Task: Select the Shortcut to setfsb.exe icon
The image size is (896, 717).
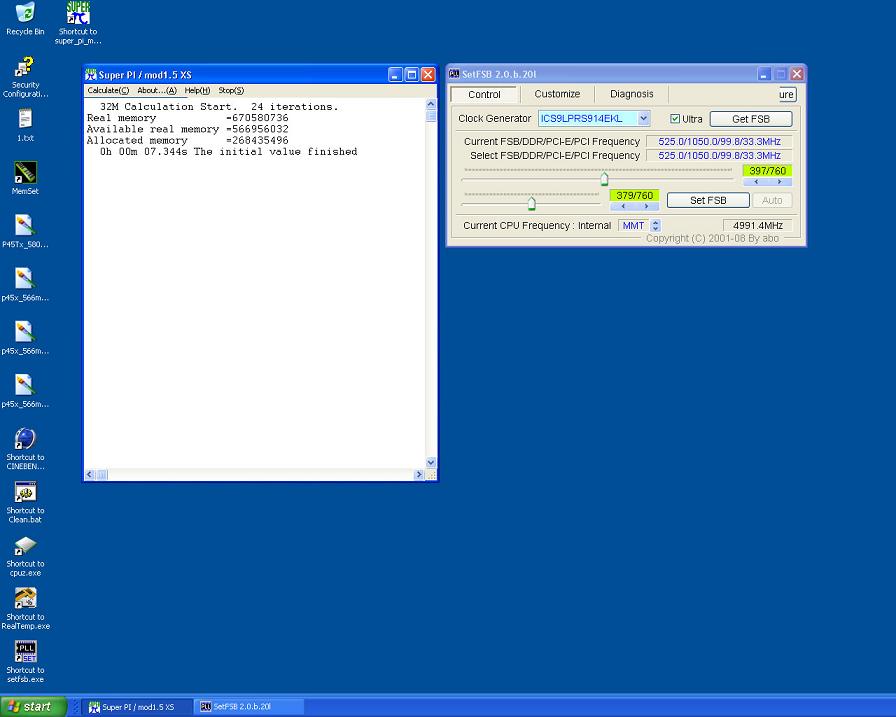Action: click(25, 662)
